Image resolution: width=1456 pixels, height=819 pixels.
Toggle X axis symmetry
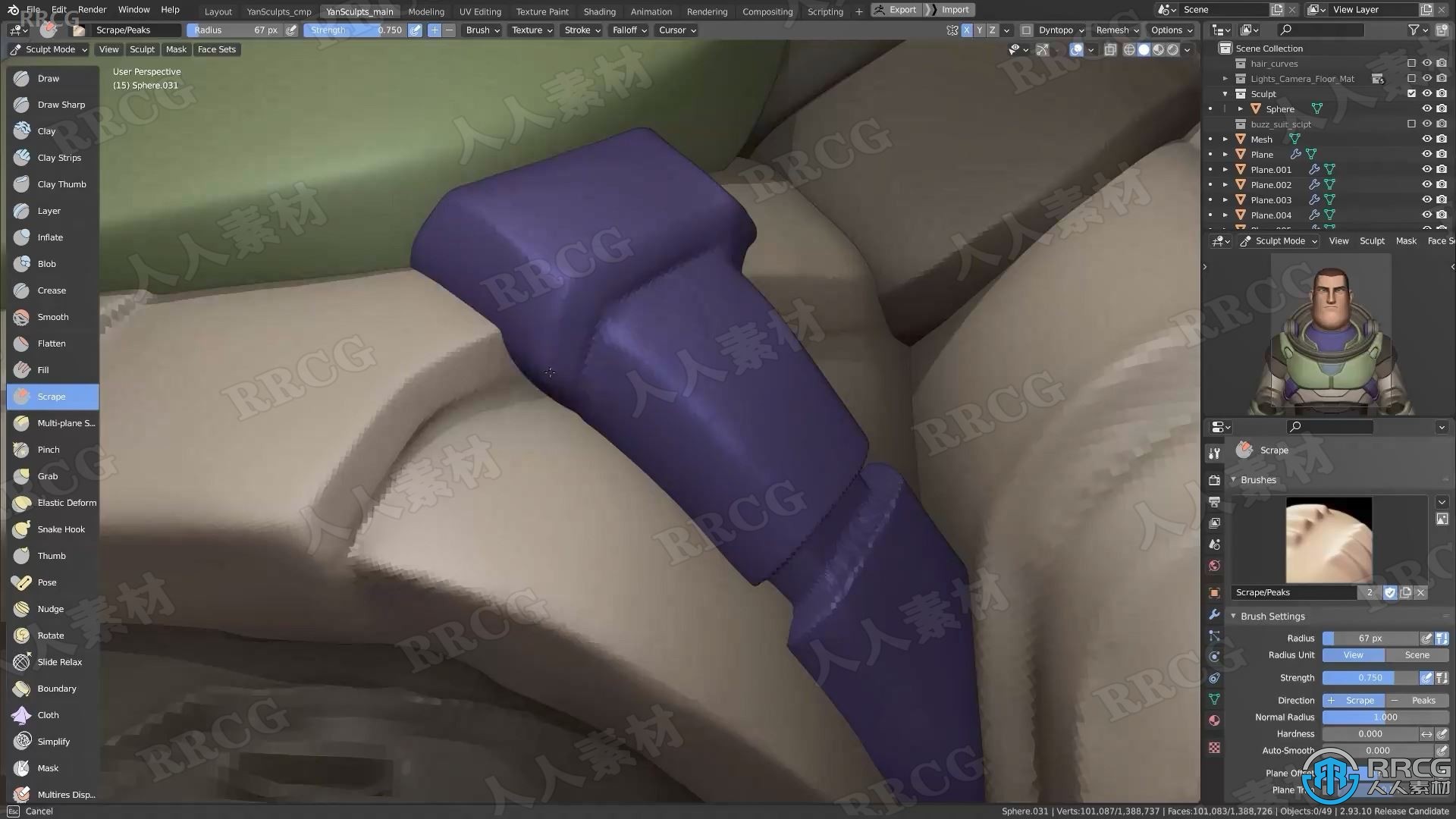pyautogui.click(x=966, y=30)
